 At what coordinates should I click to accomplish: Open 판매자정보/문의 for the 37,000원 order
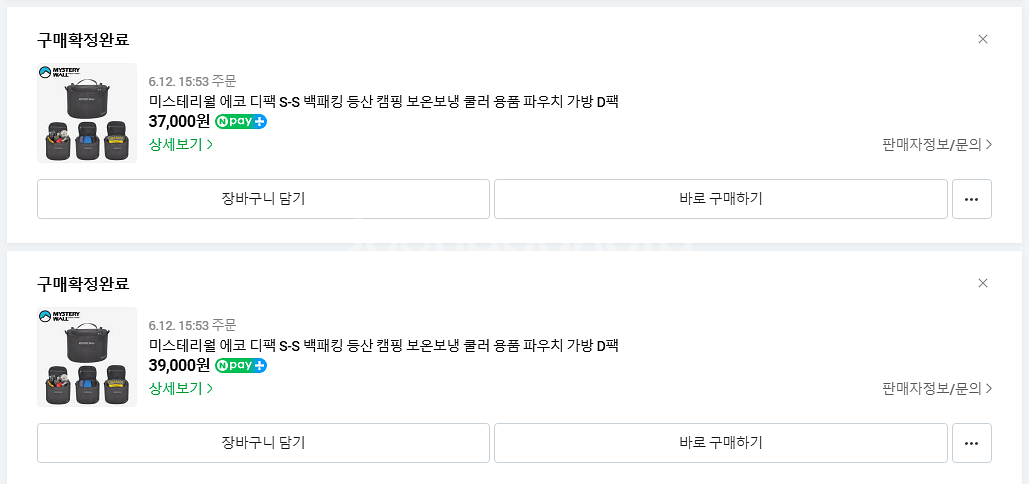(937, 144)
